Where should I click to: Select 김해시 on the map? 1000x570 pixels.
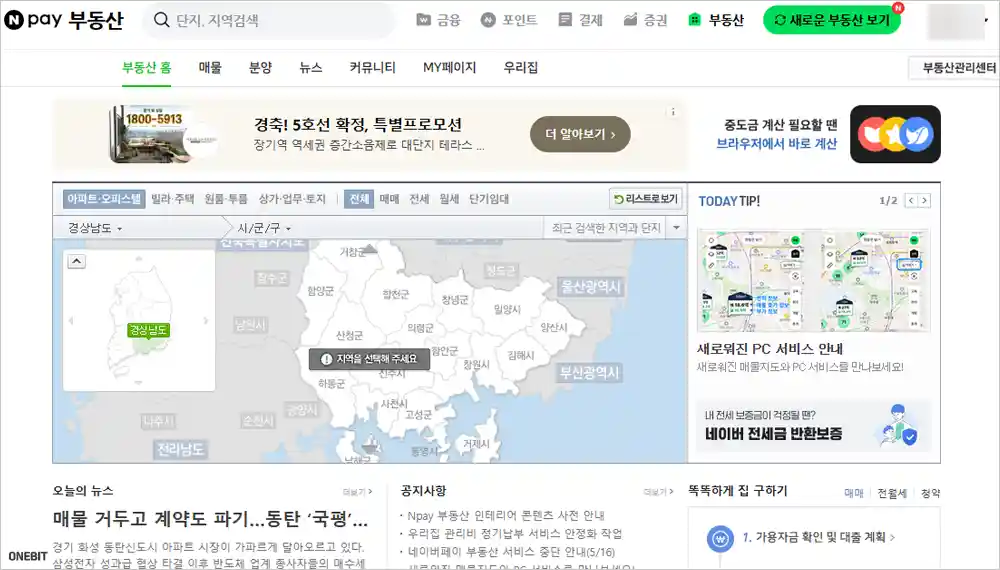[x=521, y=356]
